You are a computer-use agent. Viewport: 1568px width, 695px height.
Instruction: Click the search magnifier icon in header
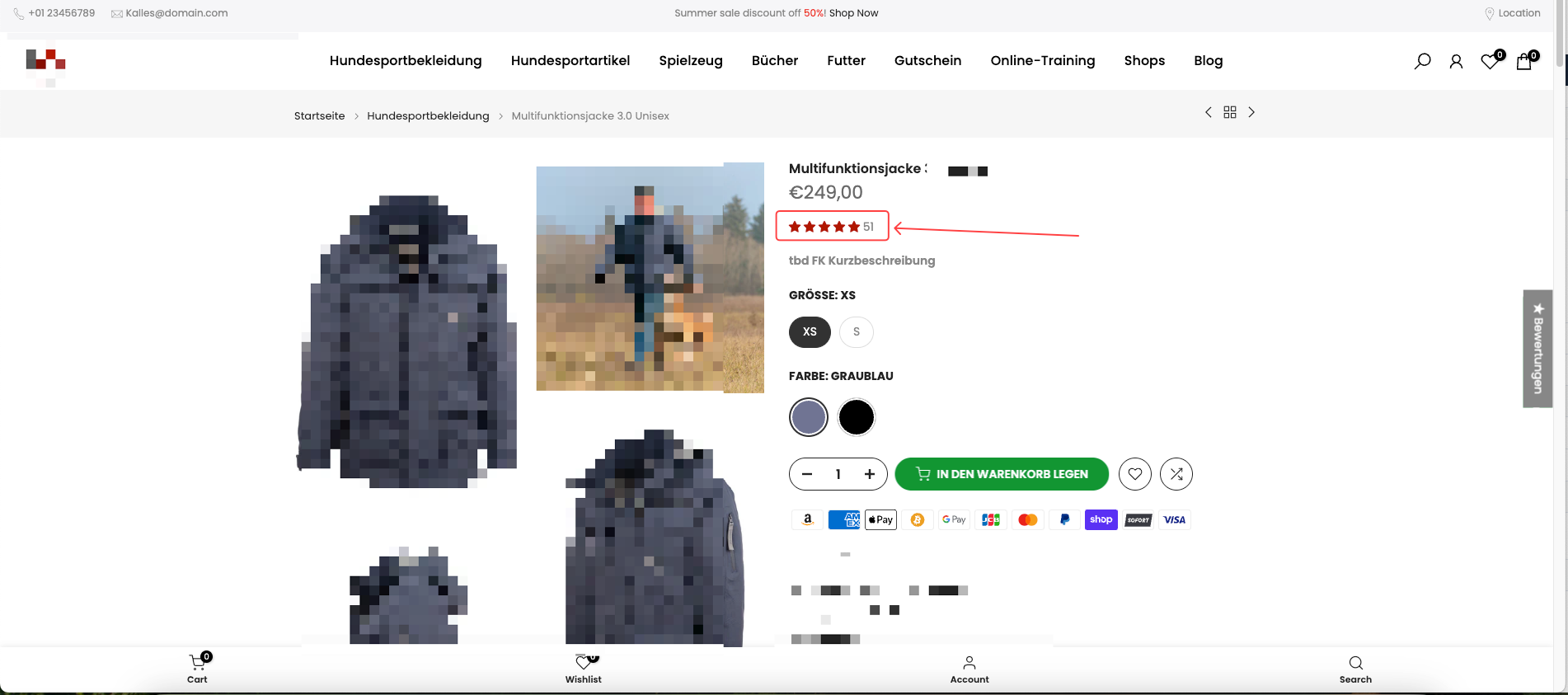click(1422, 61)
